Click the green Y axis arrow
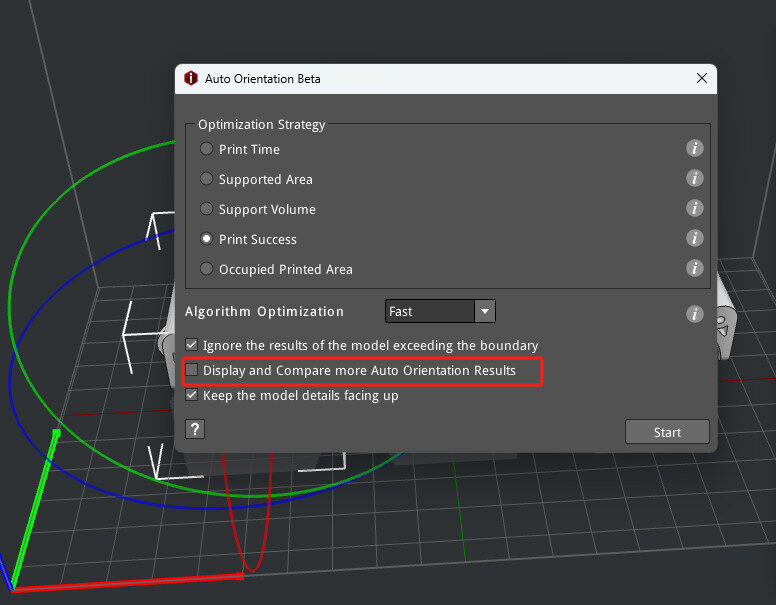This screenshot has height=605, width=776. [x=35, y=510]
